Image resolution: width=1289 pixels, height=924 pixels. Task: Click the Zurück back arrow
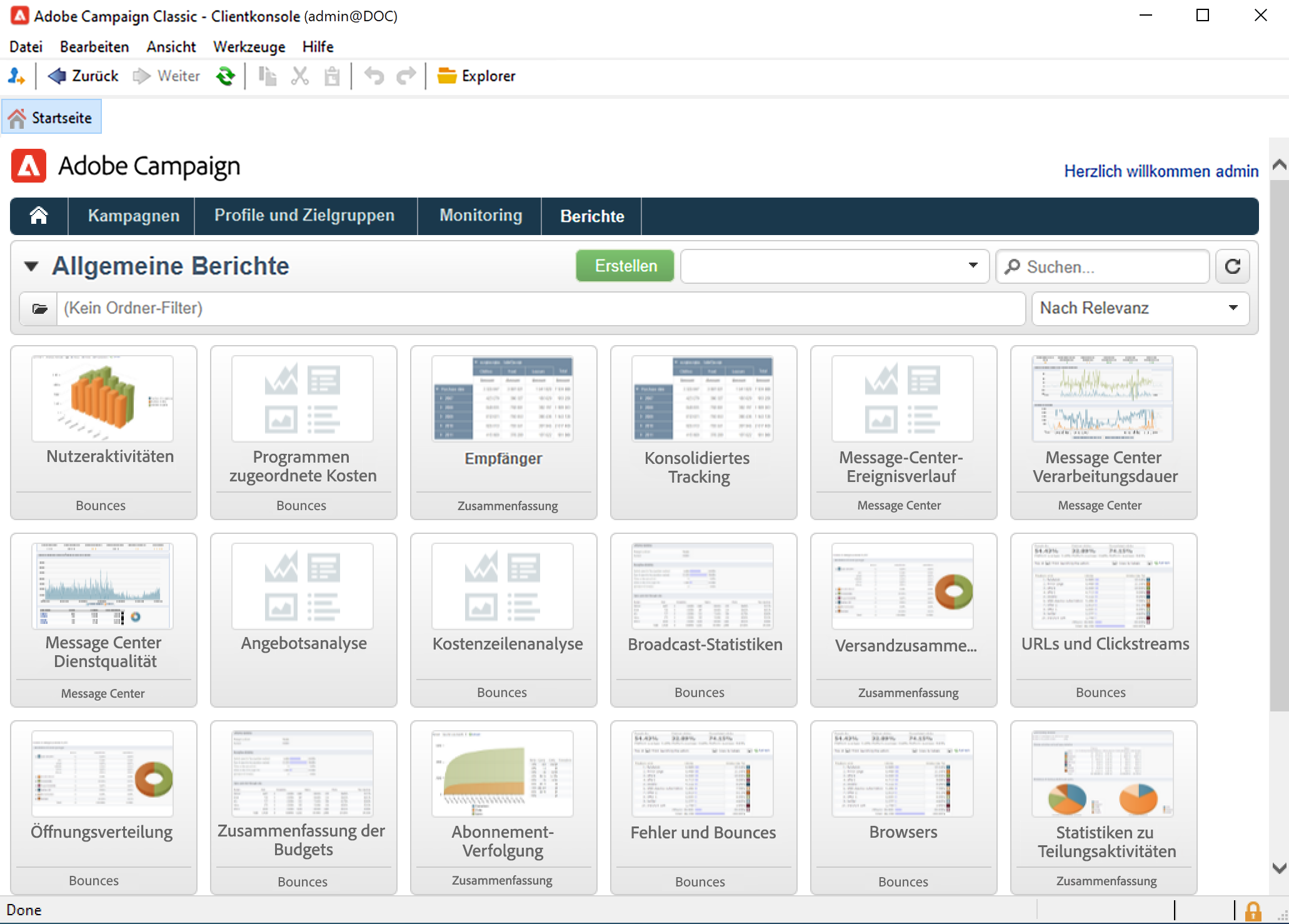(58, 76)
